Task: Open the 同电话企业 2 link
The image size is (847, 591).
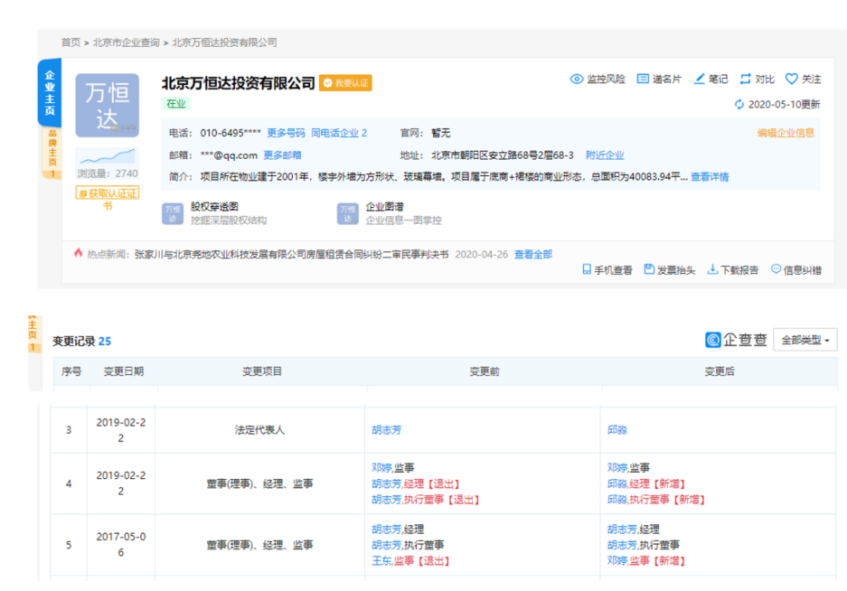Action: click(x=339, y=133)
